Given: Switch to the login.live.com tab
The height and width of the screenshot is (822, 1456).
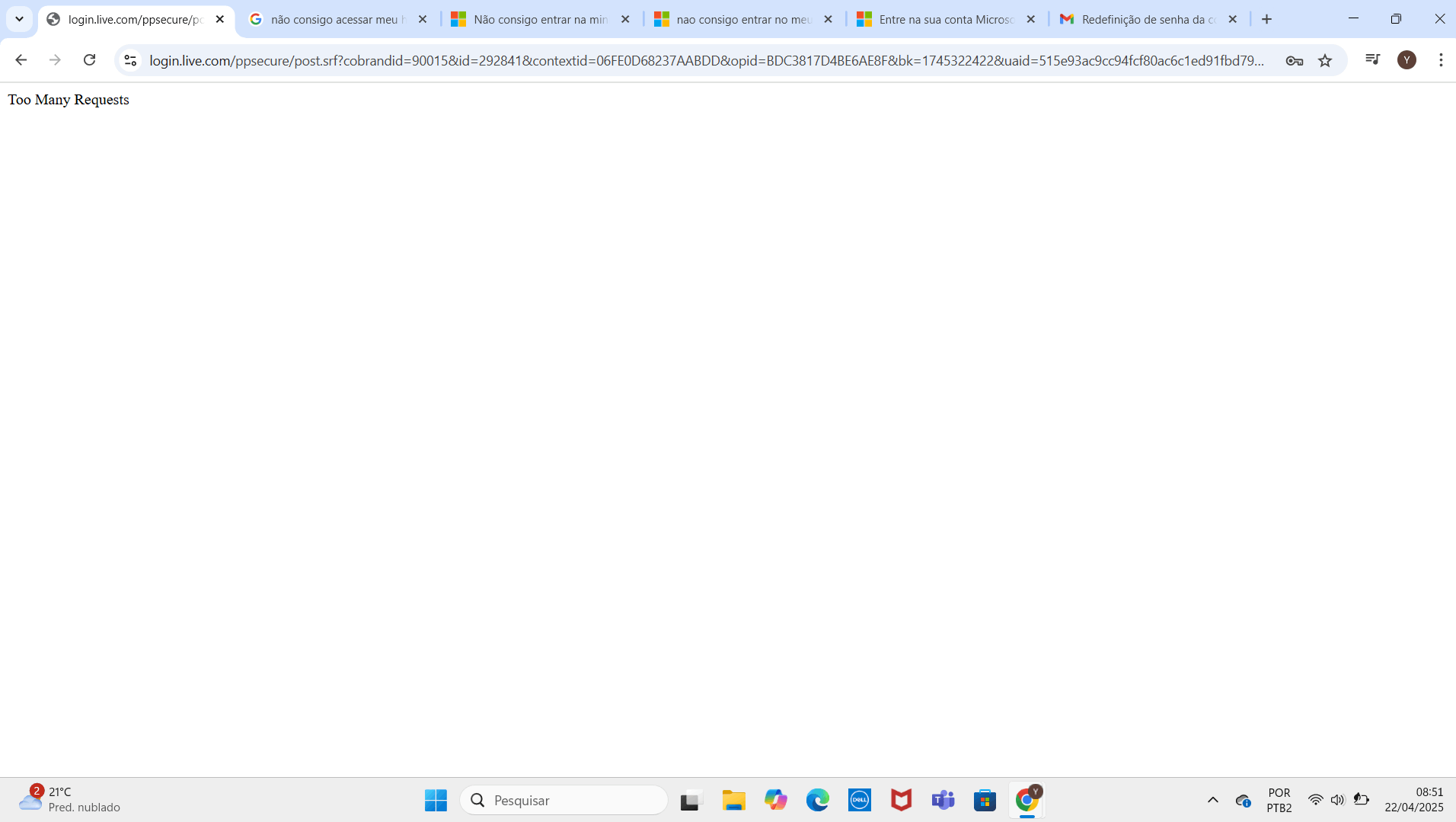Looking at the screenshot, I should pos(136,20).
